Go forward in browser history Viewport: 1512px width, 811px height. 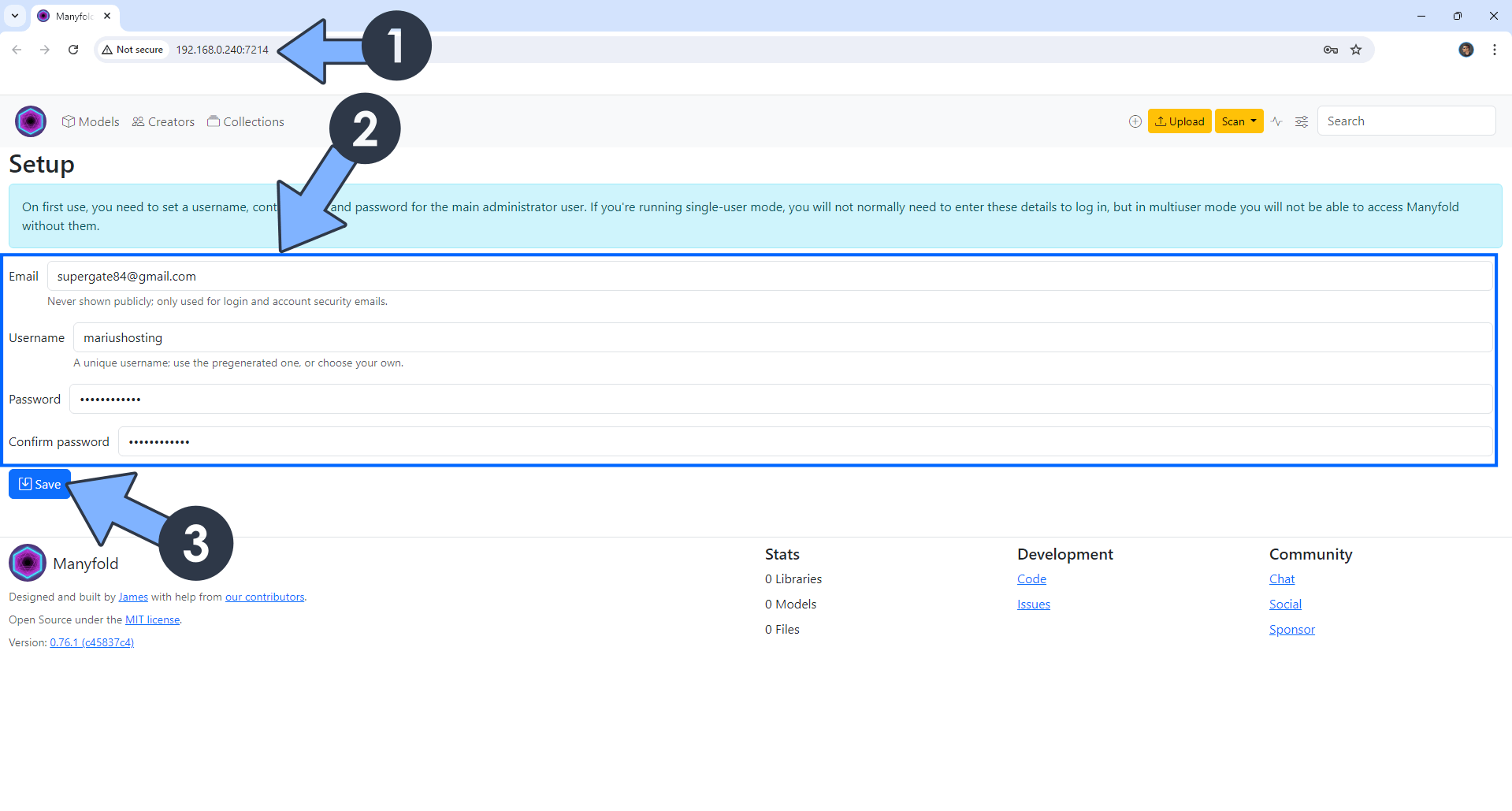click(x=45, y=50)
